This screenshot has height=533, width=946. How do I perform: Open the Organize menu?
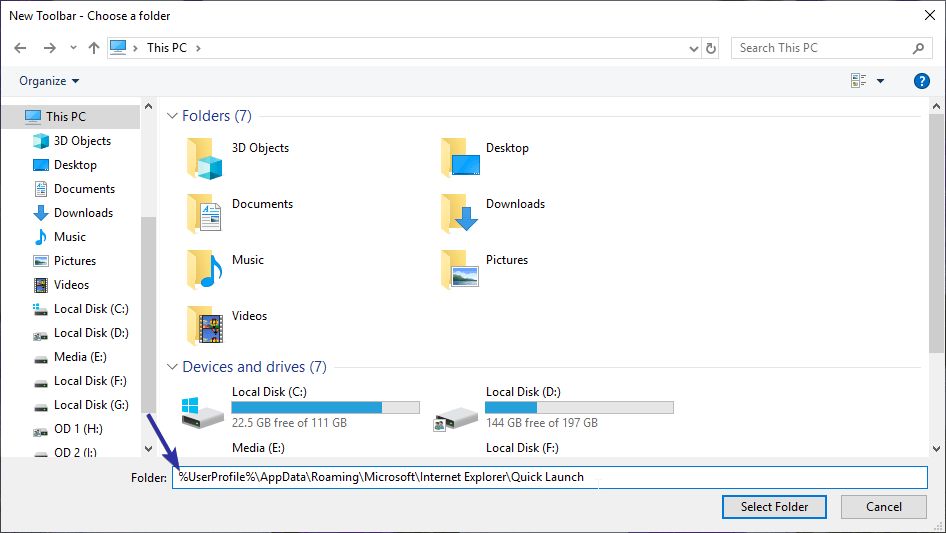[x=48, y=81]
